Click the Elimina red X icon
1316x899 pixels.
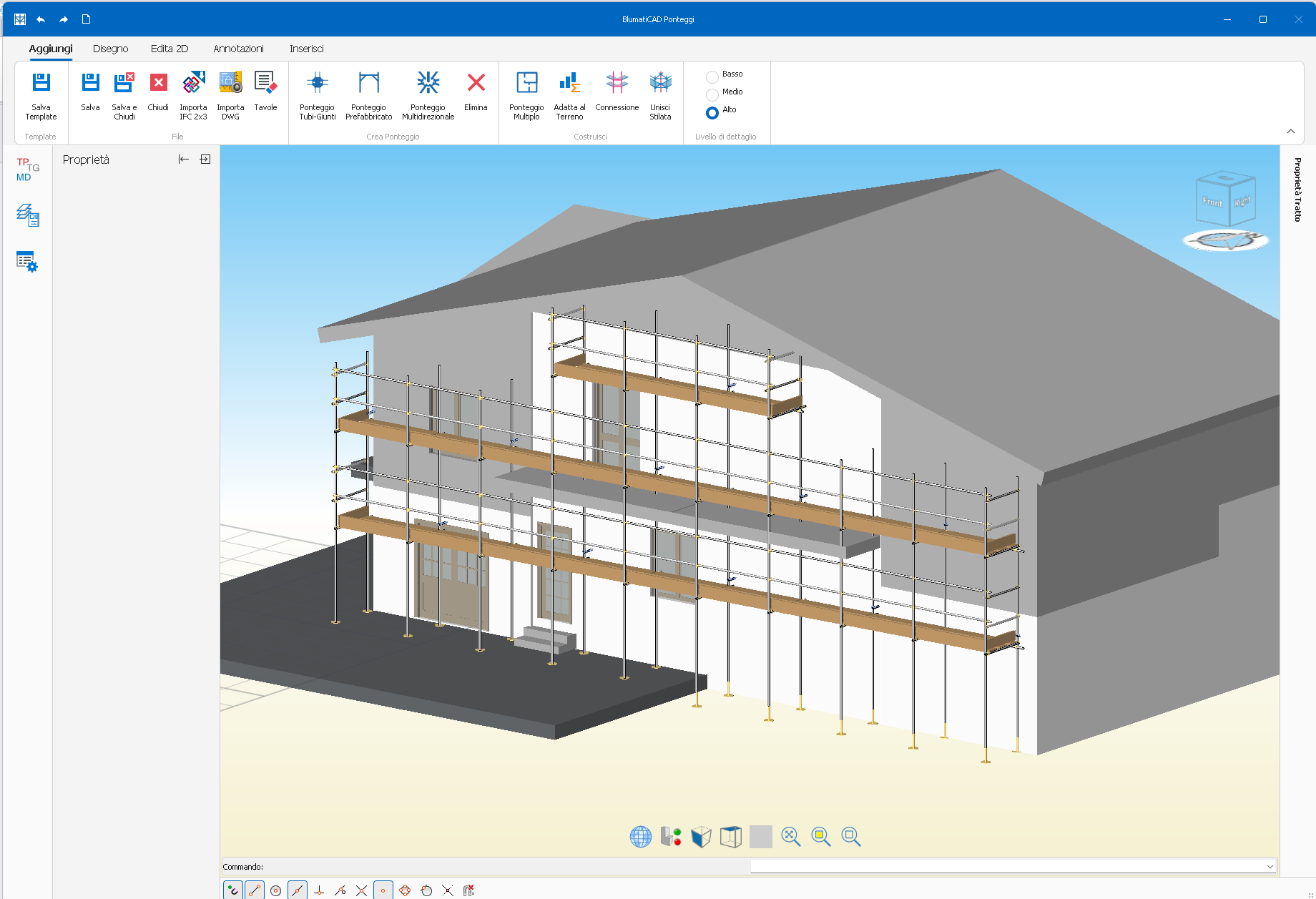click(x=476, y=91)
